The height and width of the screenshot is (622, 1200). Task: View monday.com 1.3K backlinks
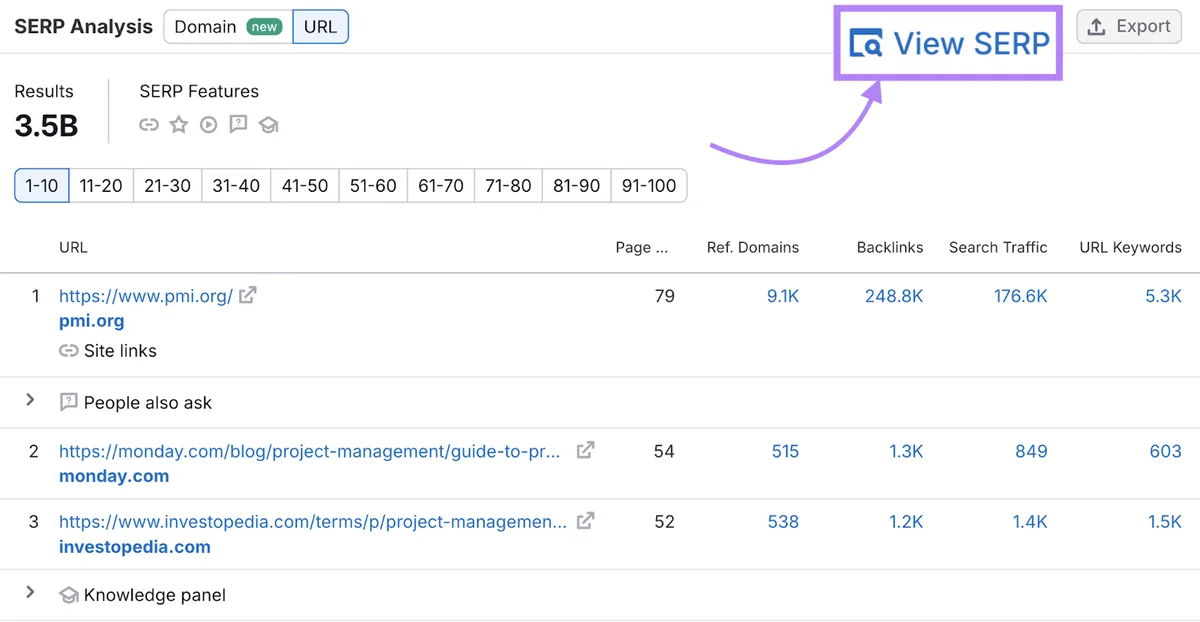906,452
